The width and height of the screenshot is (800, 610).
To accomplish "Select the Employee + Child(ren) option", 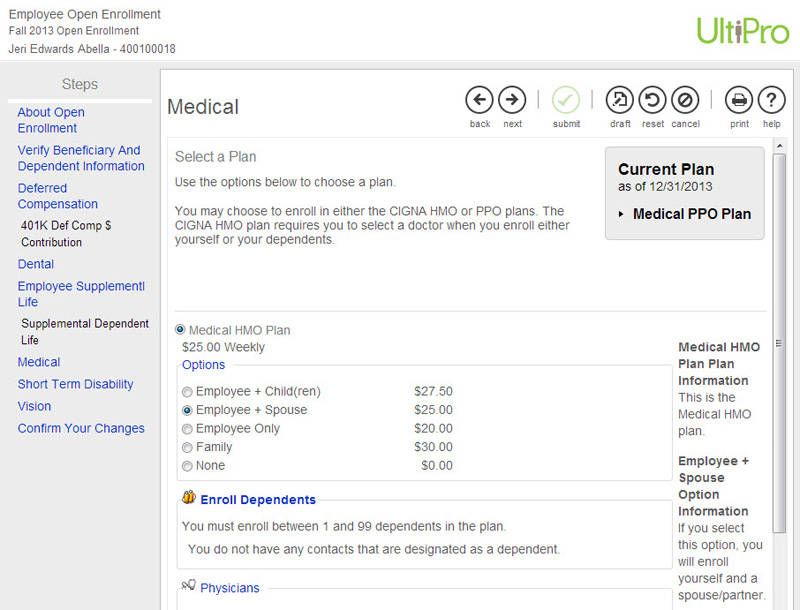I will [187, 393].
